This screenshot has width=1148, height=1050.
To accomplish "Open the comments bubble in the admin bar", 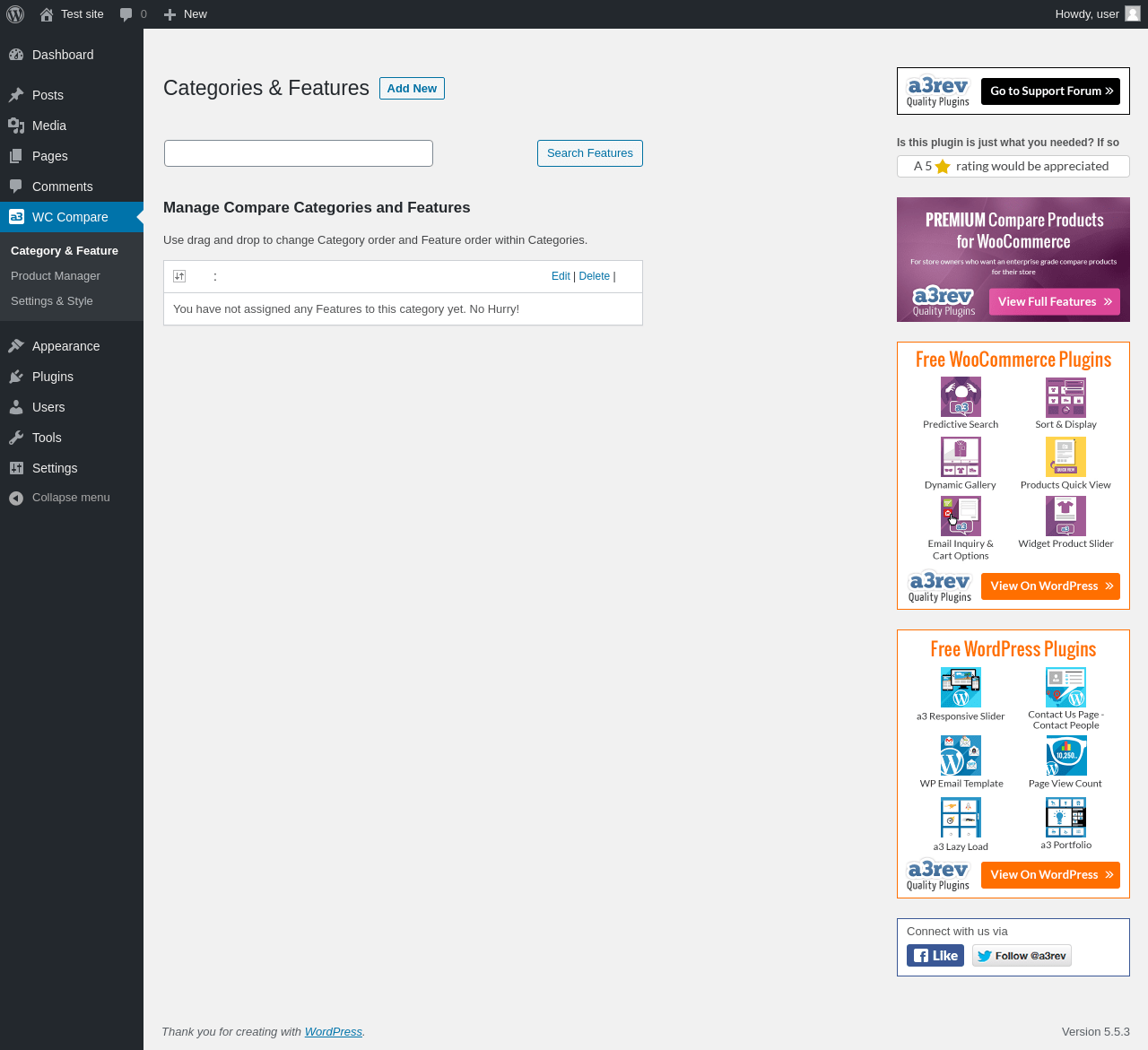I will click(x=126, y=14).
